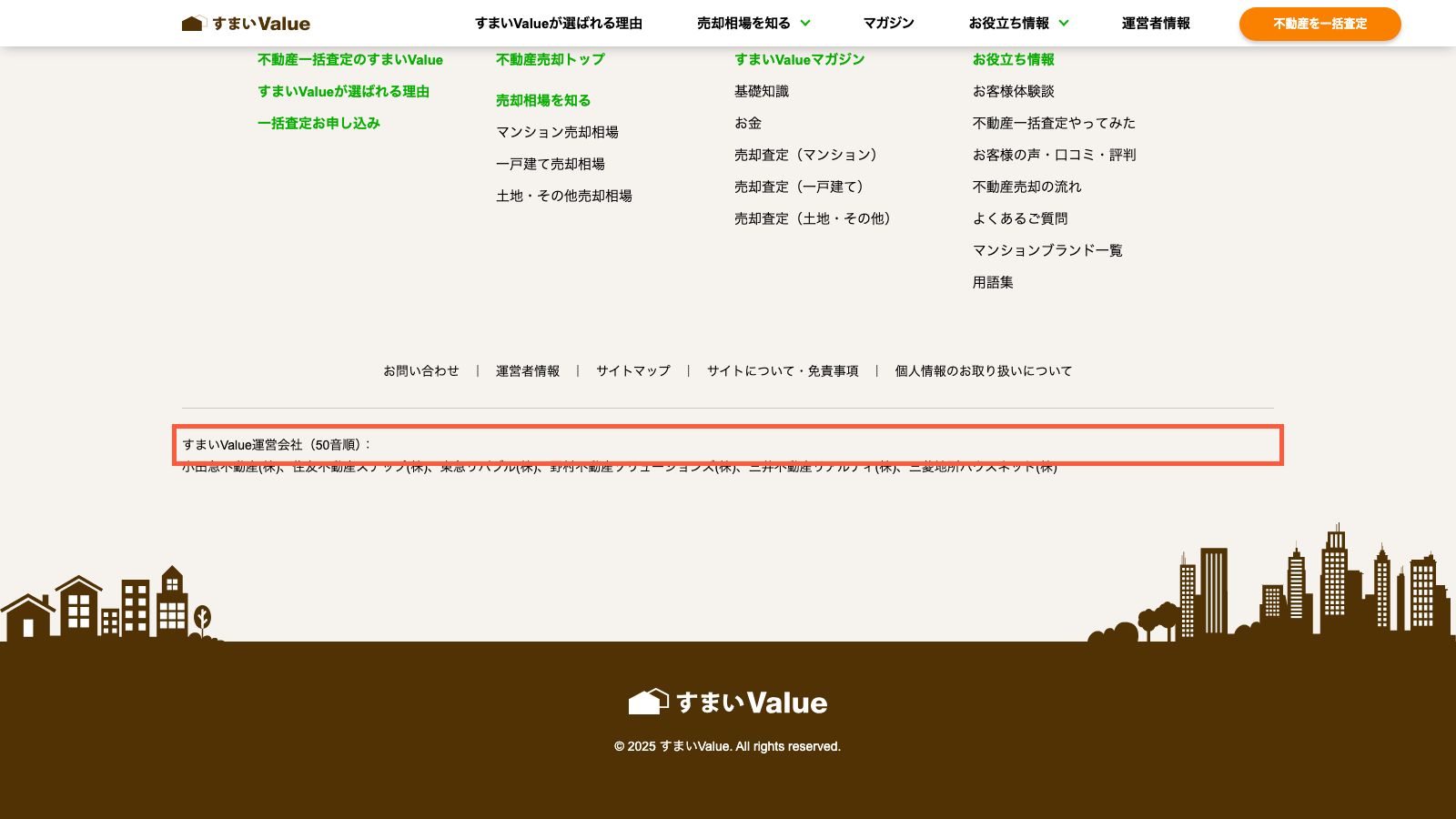
Task: Select 土地・その他売却相場 link
Action: click(x=564, y=197)
